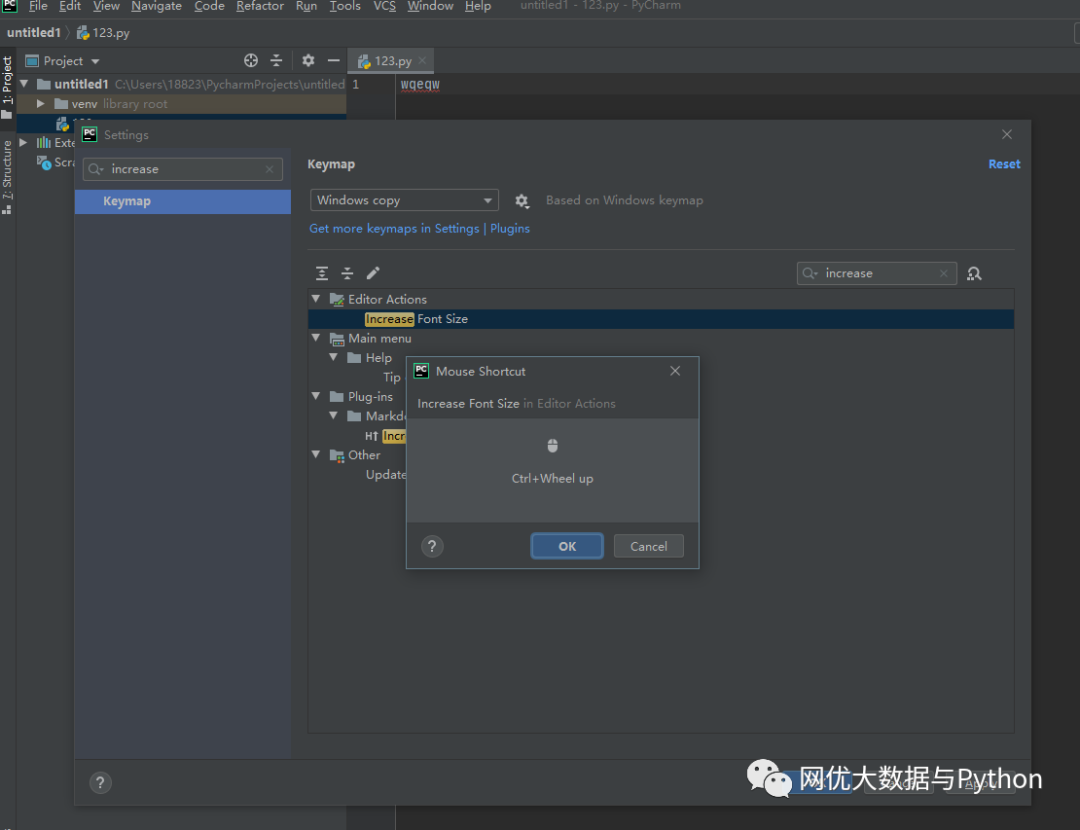The image size is (1080, 830).
Task: Open Get more keymaps in Settings Plugins link
Action: click(419, 229)
